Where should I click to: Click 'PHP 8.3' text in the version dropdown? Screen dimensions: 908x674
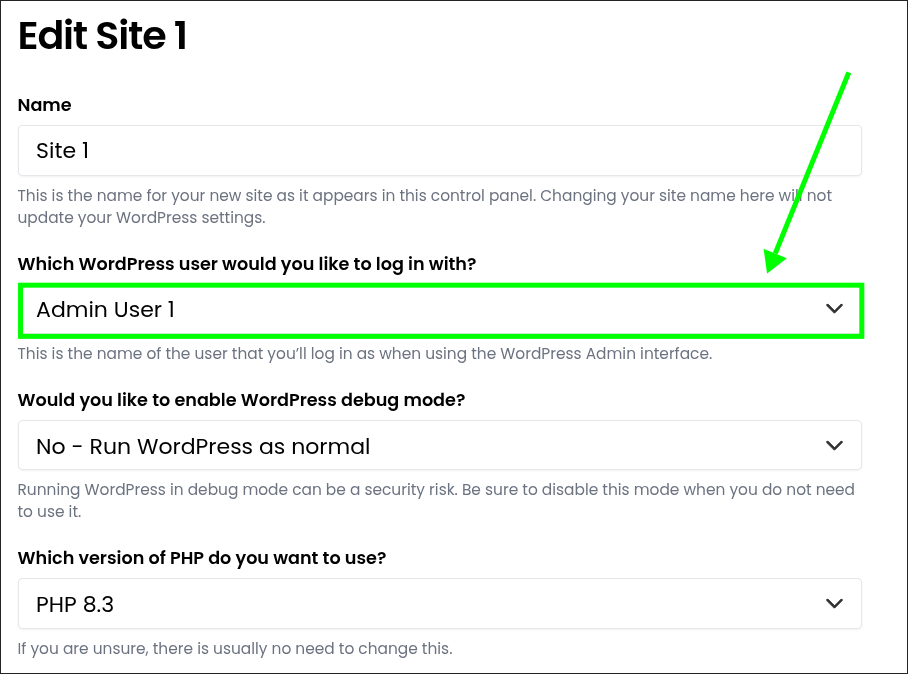(75, 605)
